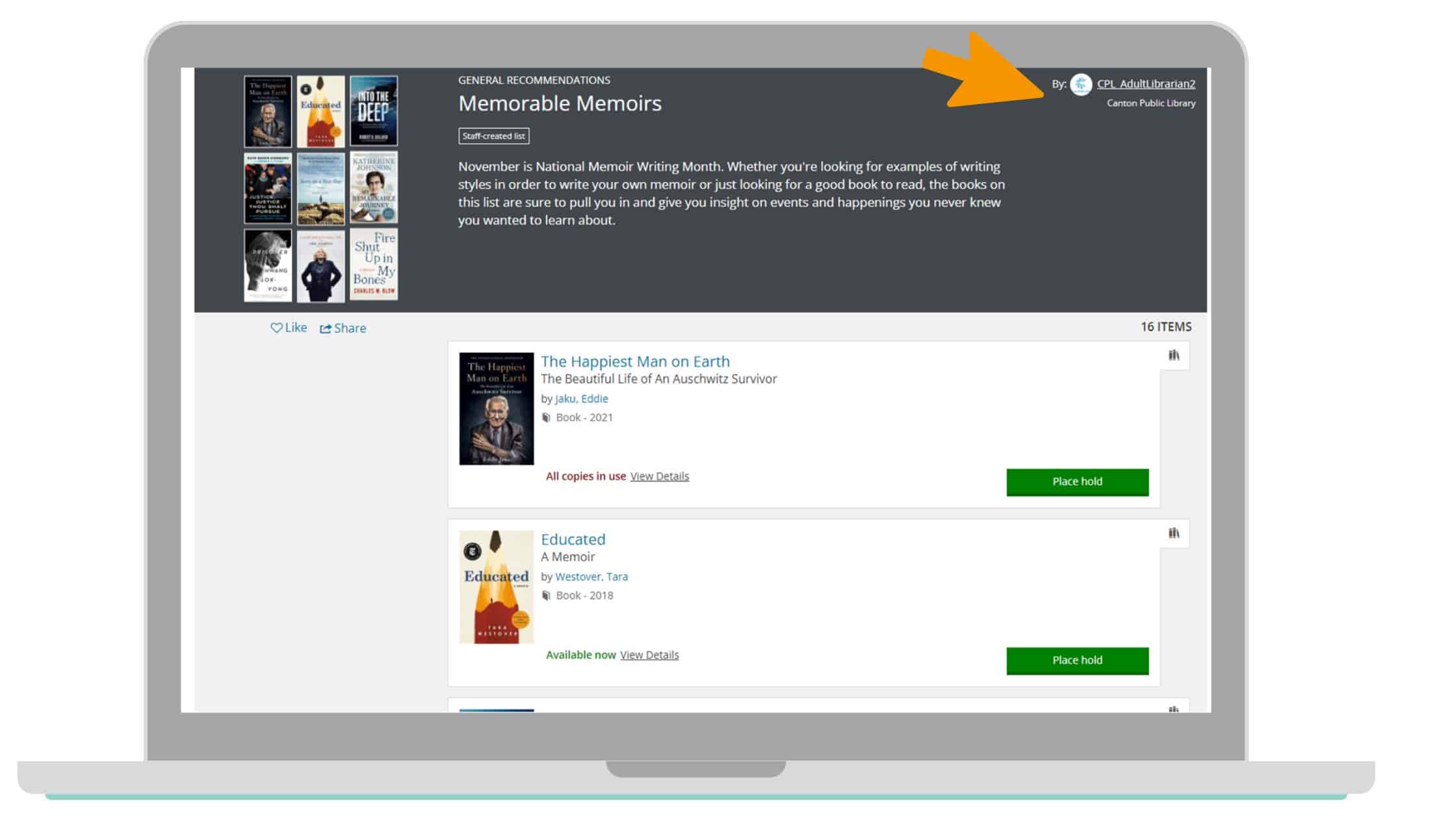Click the Available now status
1456x819 pixels.
[x=580, y=655]
